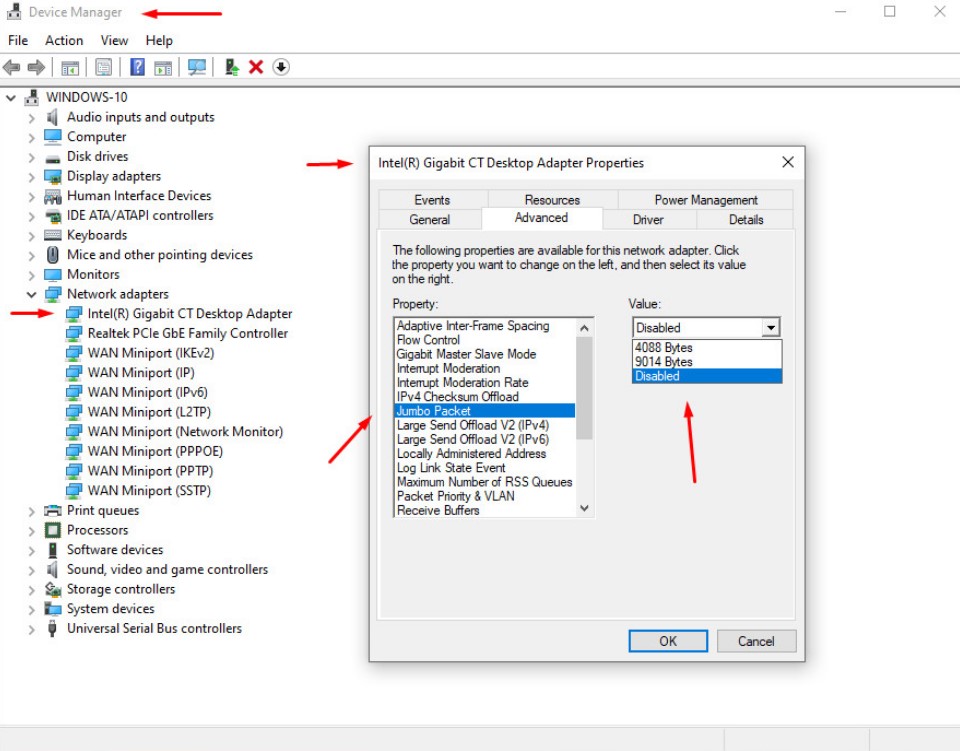Select Interrupt Moderation Rate property
This screenshot has width=960, height=751.
[x=485, y=383]
